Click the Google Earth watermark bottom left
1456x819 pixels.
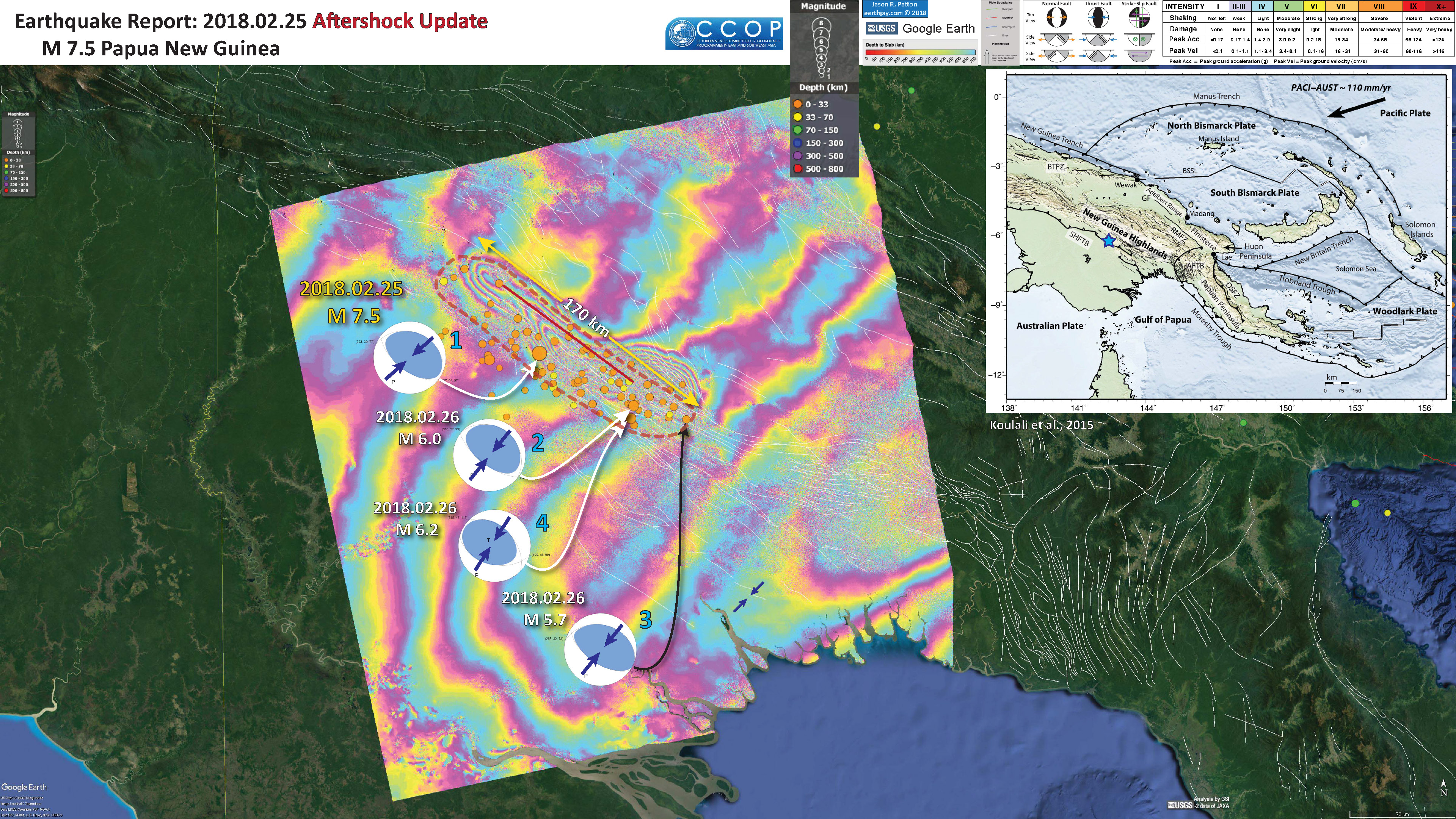[x=24, y=788]
